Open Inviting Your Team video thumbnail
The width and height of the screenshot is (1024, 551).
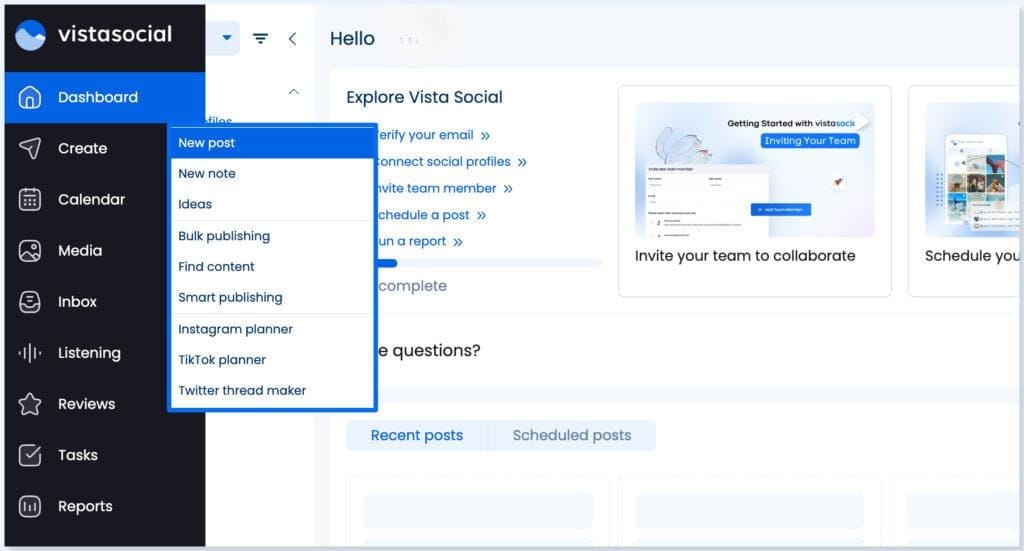(x=755, y=170)
